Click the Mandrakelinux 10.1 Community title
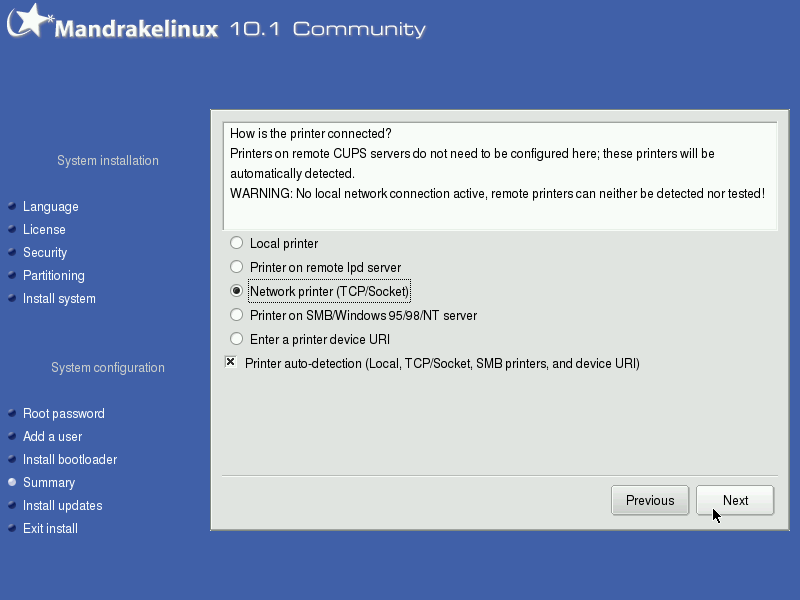800x600 pixels. pyautogui.click(x=240, y=29)
